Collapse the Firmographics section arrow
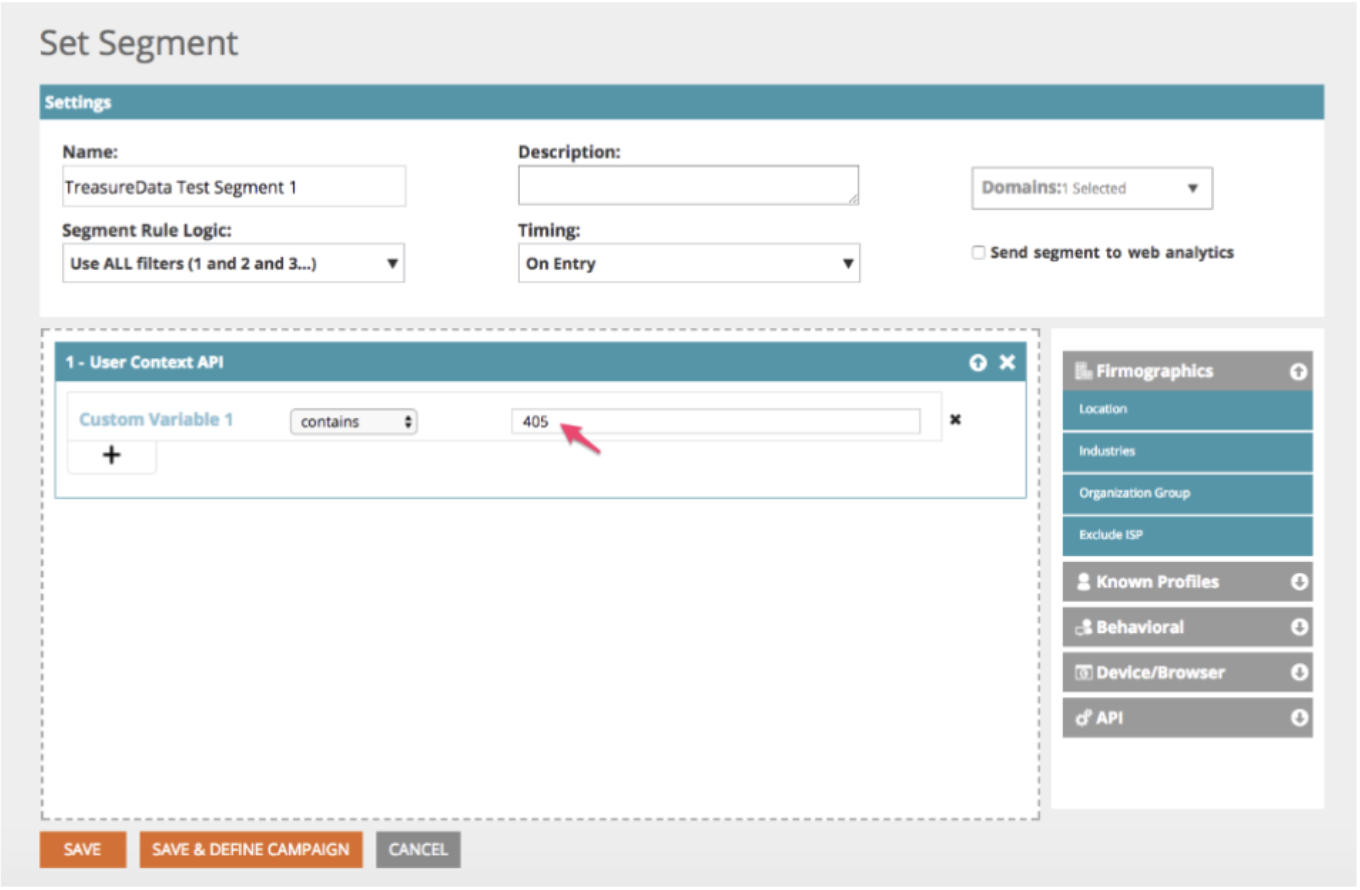1360x890 pixels. 1298,372
